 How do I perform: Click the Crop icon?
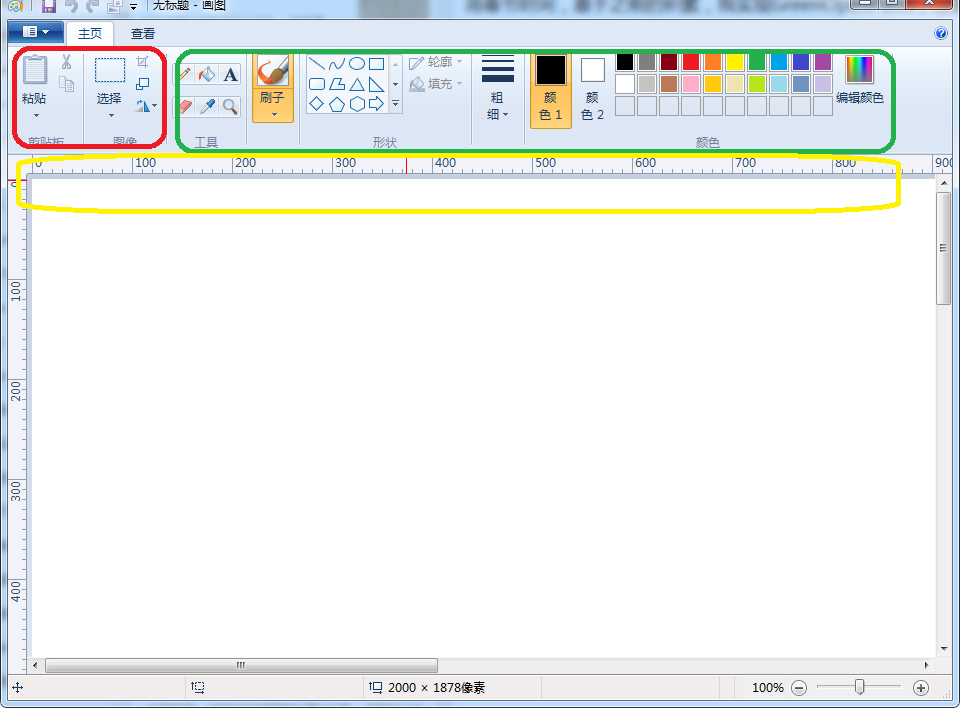(x=142, y=62)
